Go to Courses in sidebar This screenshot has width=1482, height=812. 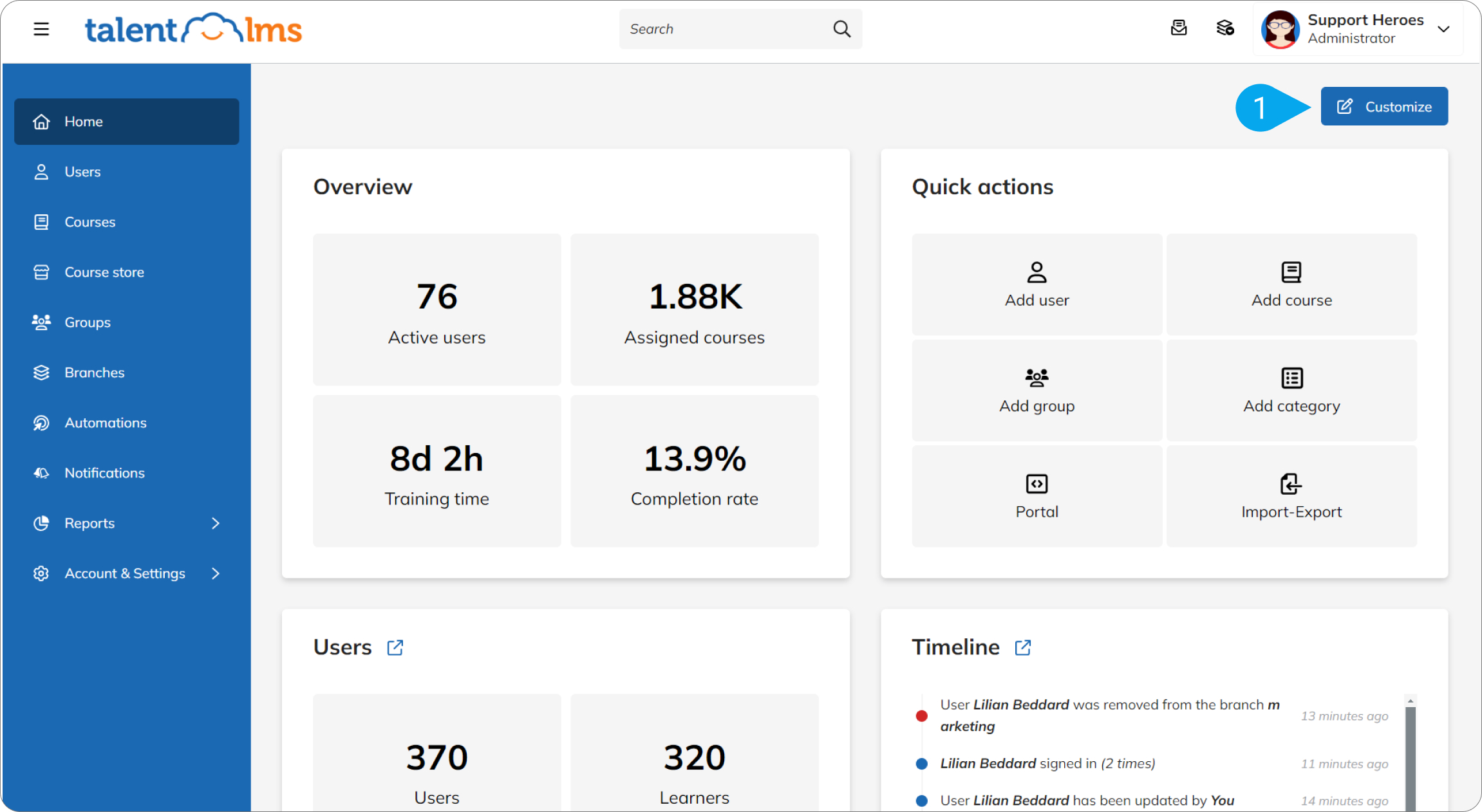coord(90,222)
